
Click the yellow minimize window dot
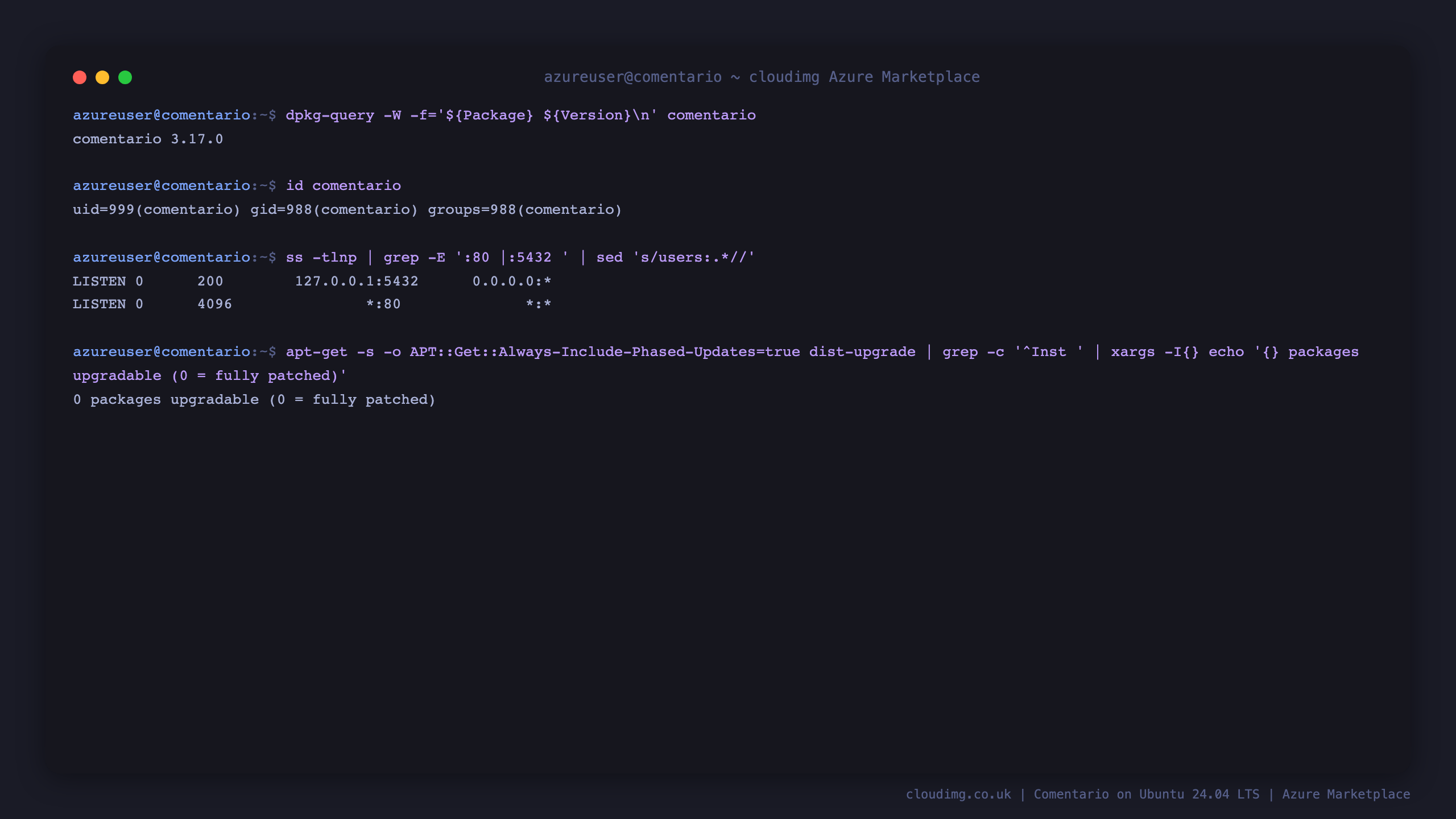point(102,77)
